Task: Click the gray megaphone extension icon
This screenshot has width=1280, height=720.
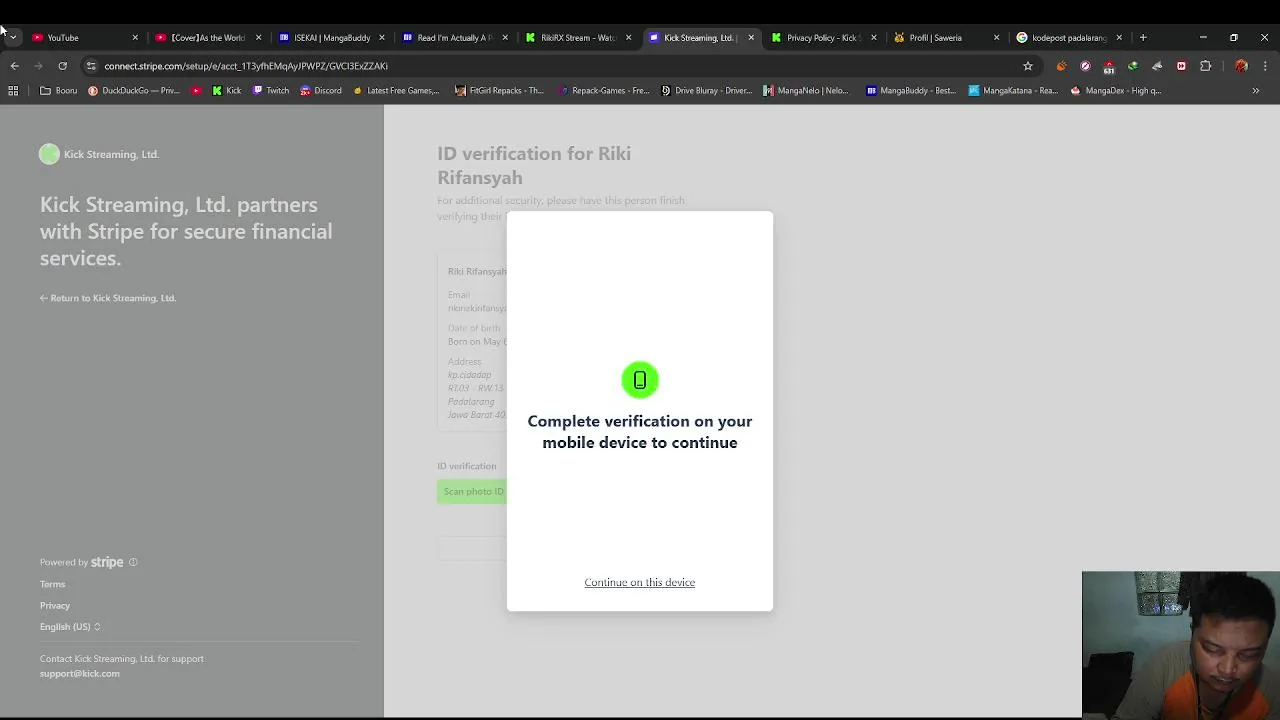Action: (x=1157, y=66)
